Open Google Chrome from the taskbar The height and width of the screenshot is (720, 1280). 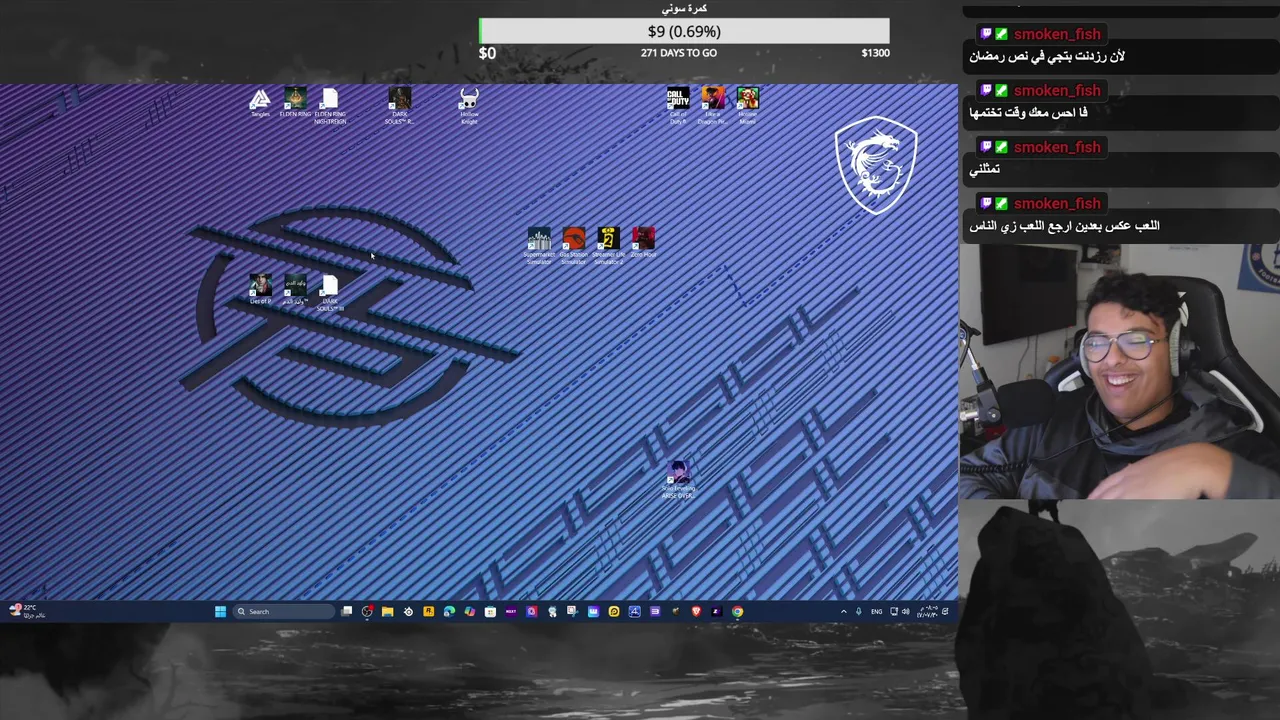(x=737, y=611)
